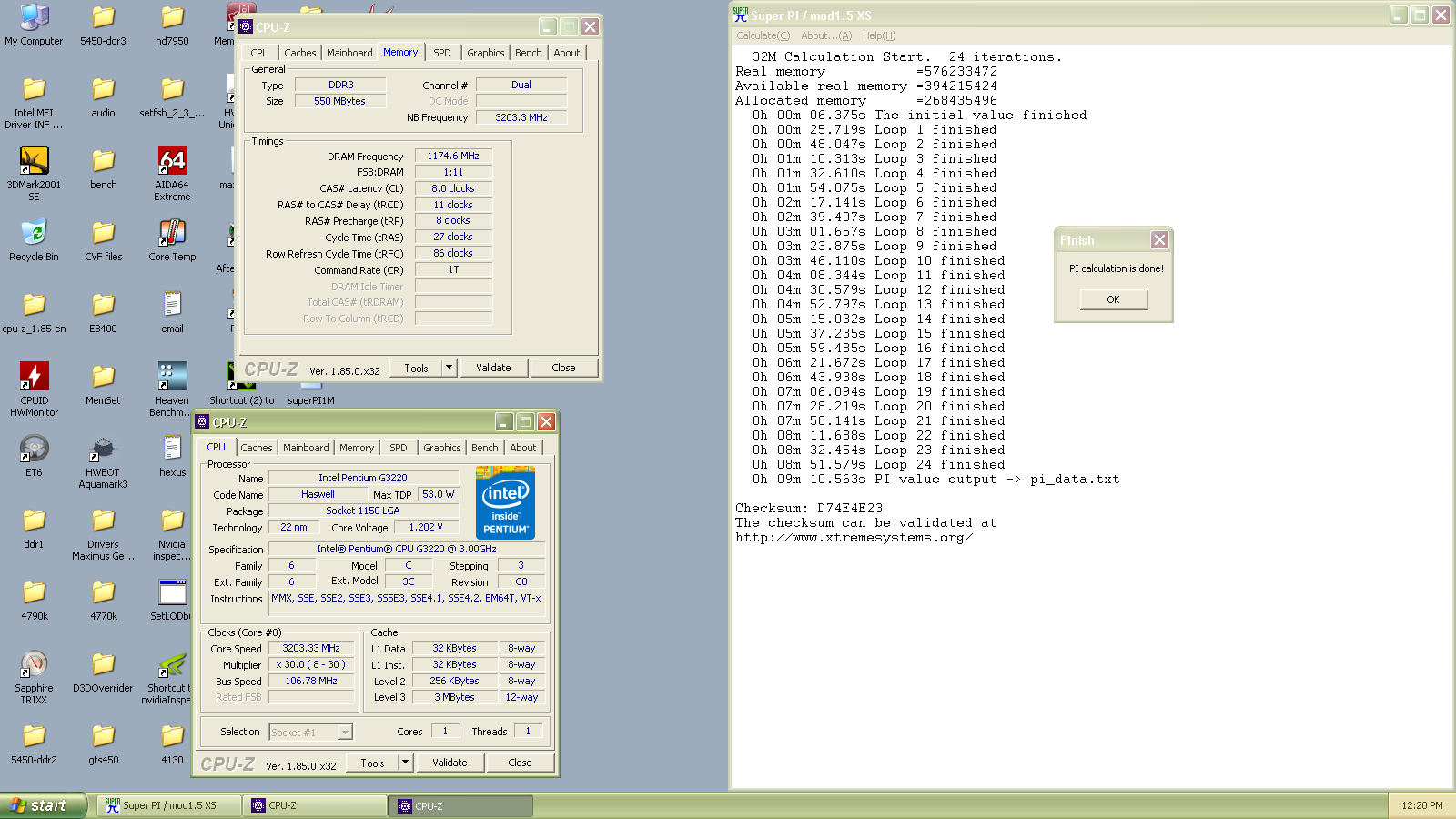Click the taskbar clock showing 12:20 PM
Image resolution: width=1456 pixels, height=819 pixels.
[1422, 805]
